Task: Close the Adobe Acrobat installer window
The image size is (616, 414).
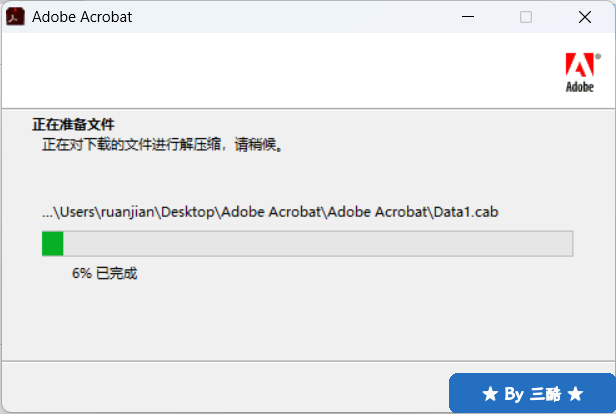Action: [x=585, y=17]
